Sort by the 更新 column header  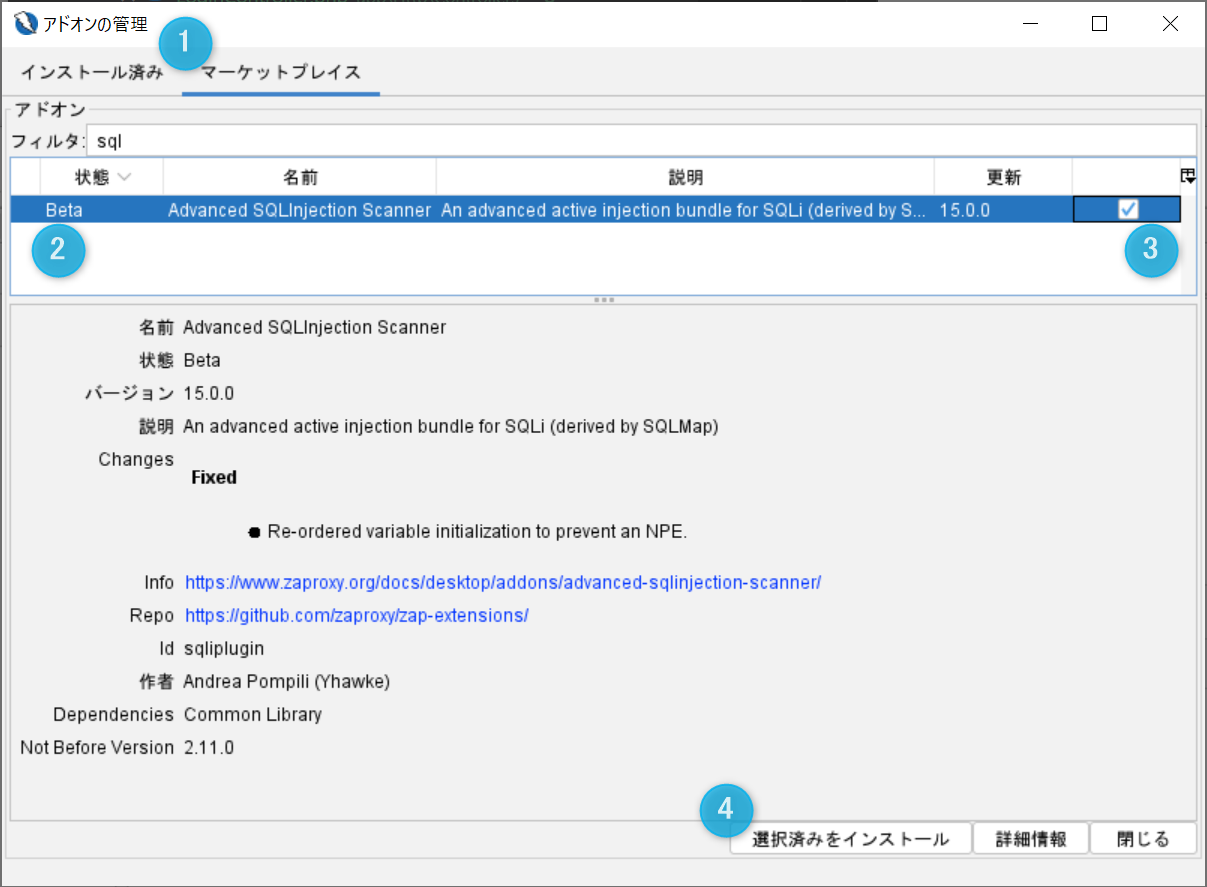[x=1003, y=177]
